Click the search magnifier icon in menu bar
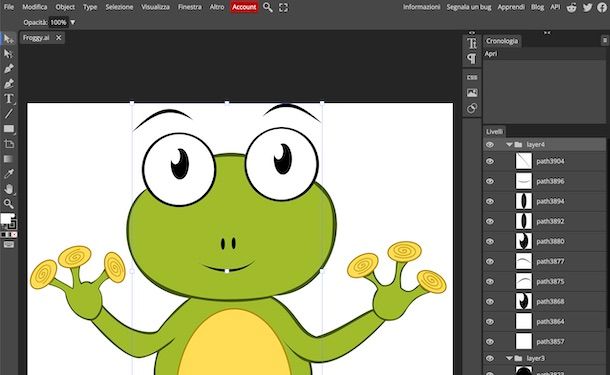The width and height of the screenshot is (610, 375). 268,7
